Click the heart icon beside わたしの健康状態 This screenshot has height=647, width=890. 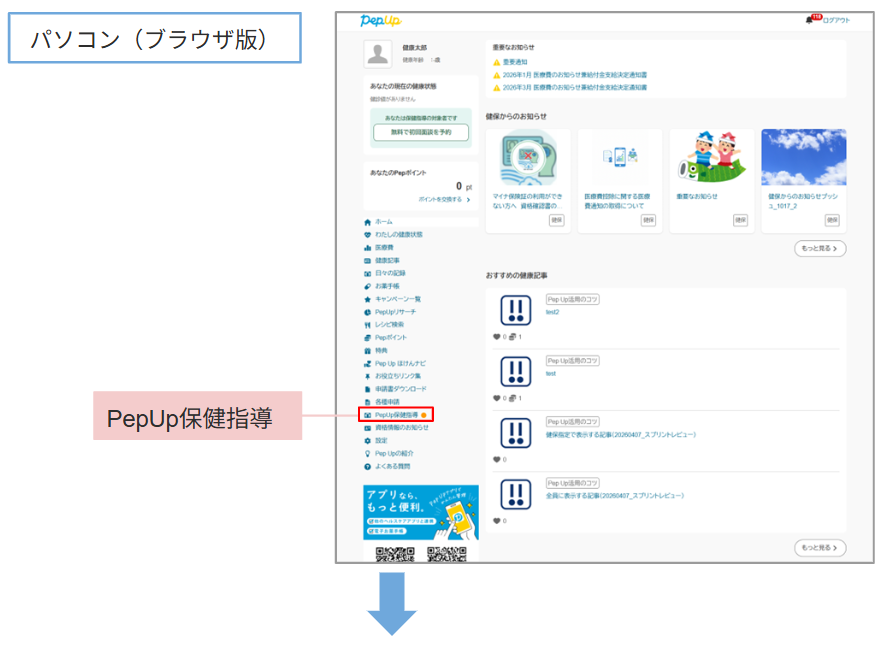(367, 234)
